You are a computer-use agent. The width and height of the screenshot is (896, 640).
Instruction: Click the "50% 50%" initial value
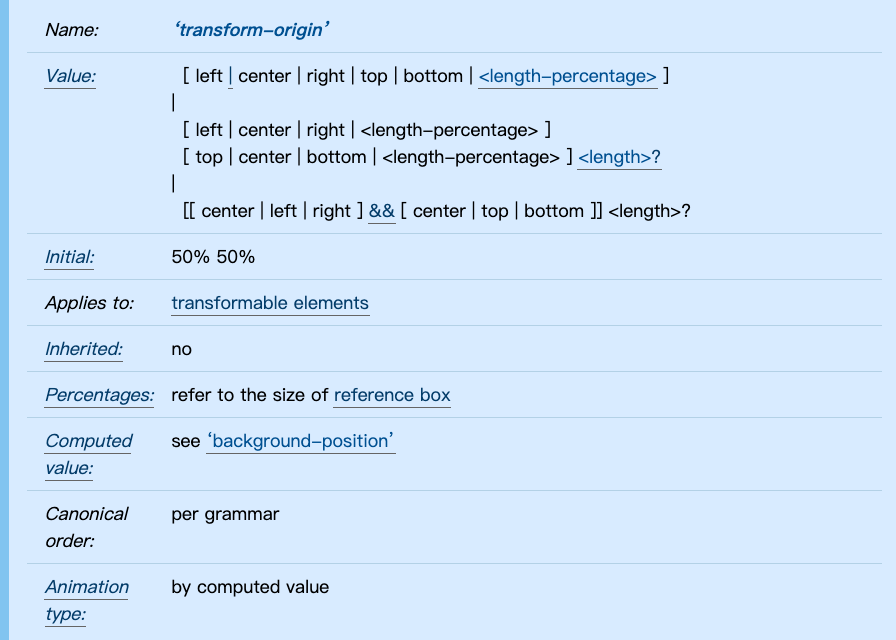pos(213,257)
